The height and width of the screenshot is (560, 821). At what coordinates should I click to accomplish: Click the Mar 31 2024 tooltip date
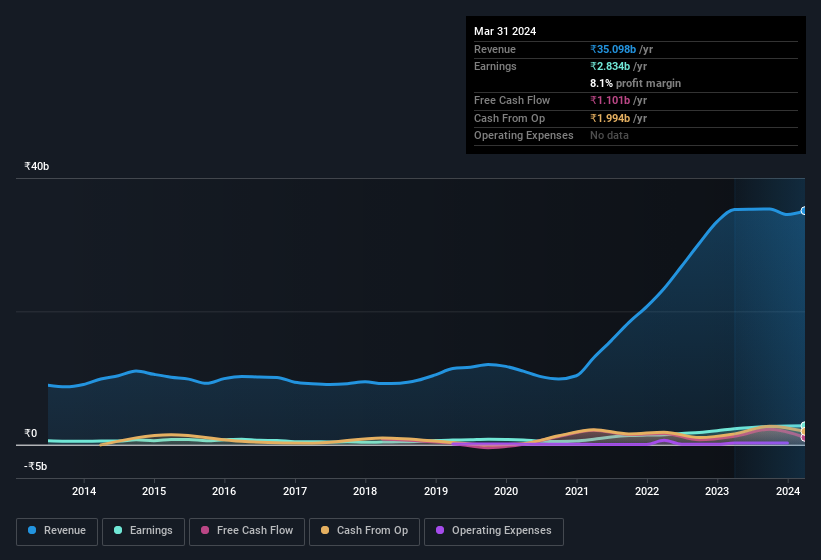(505, 31)
